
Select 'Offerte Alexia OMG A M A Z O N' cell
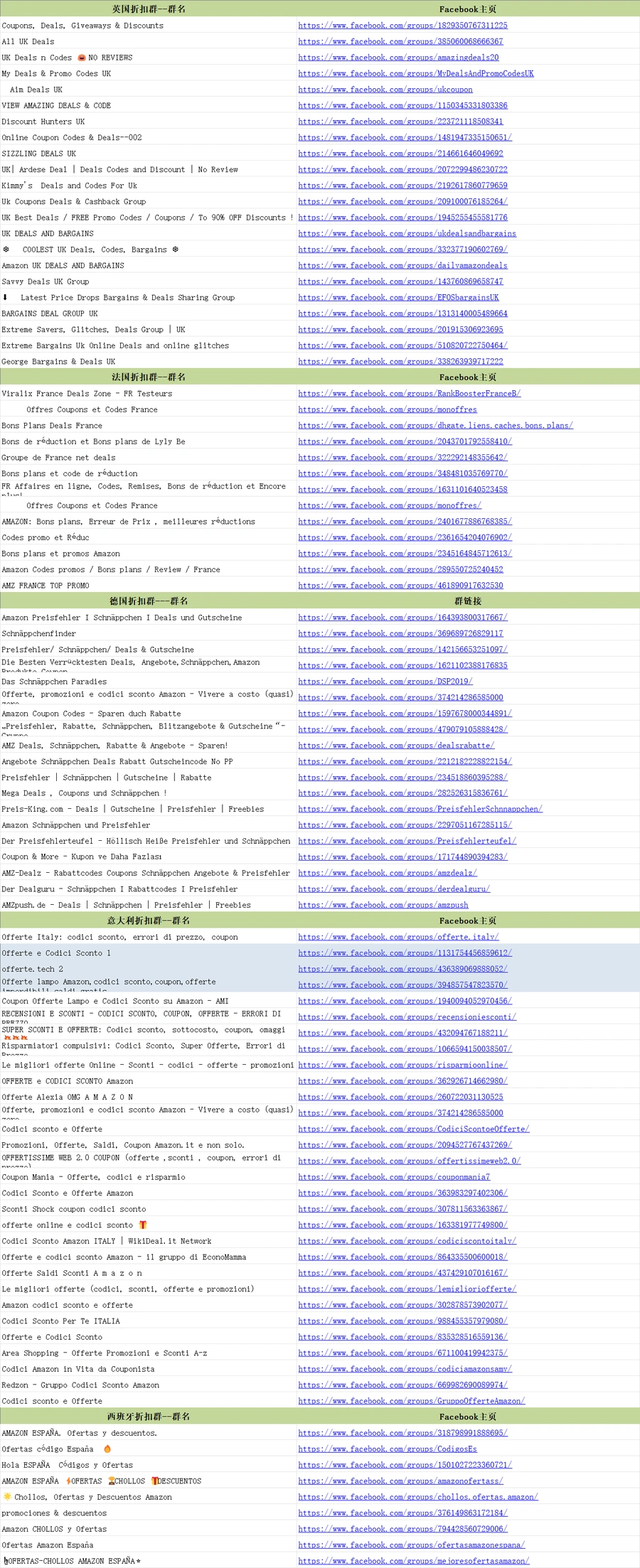[149, 1097]
